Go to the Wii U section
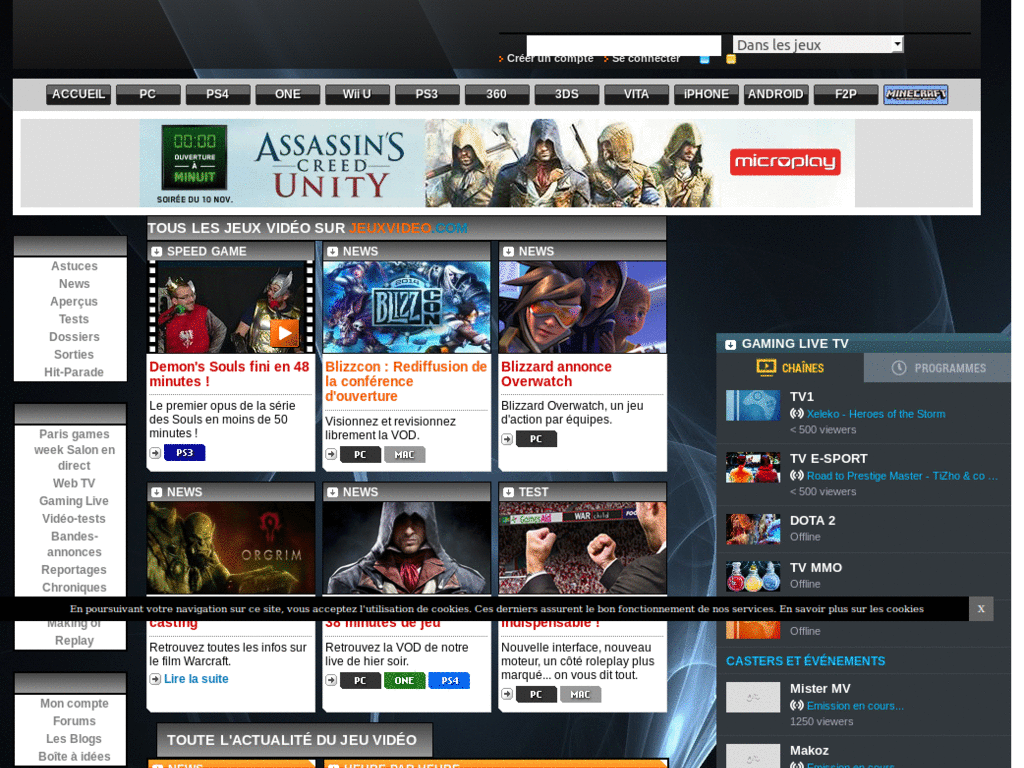1024x768 pixels. tap(357, 95)
